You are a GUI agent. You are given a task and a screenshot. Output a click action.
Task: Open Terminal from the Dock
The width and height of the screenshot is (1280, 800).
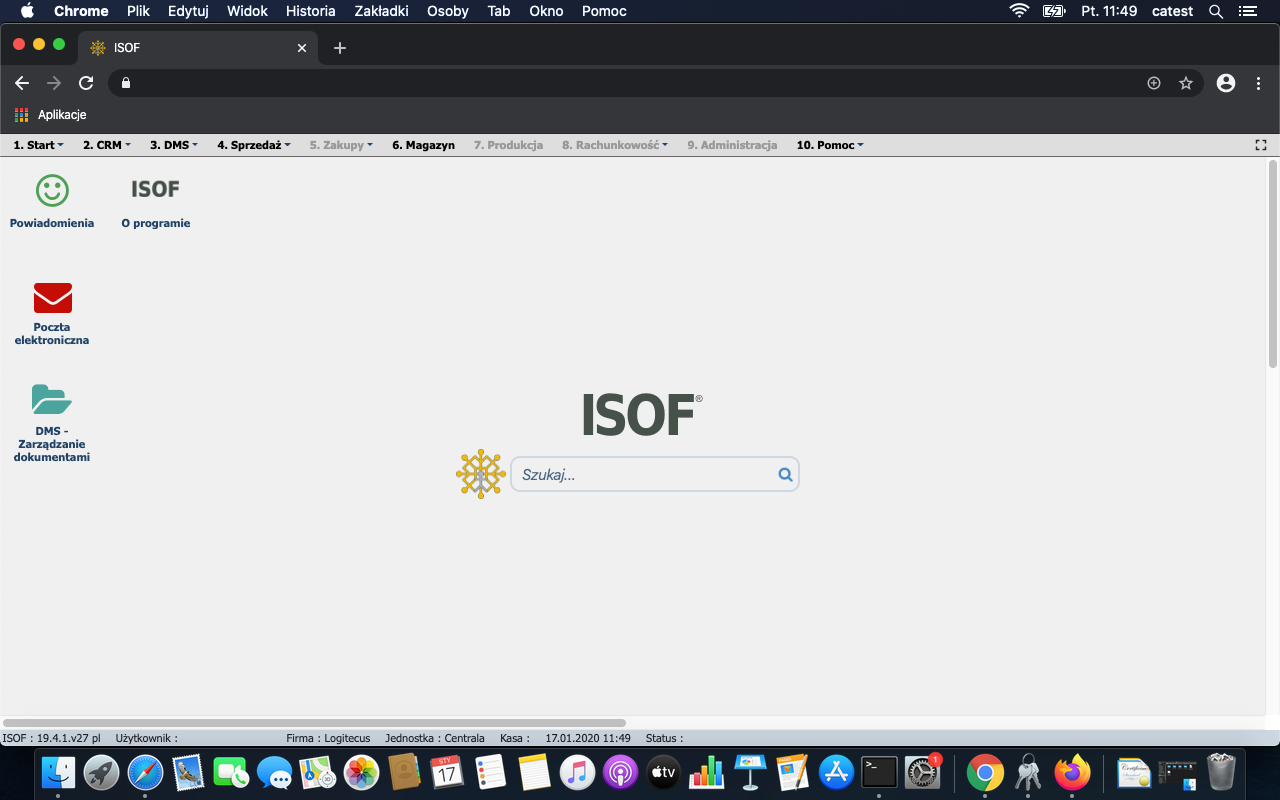tap(879, 772)
